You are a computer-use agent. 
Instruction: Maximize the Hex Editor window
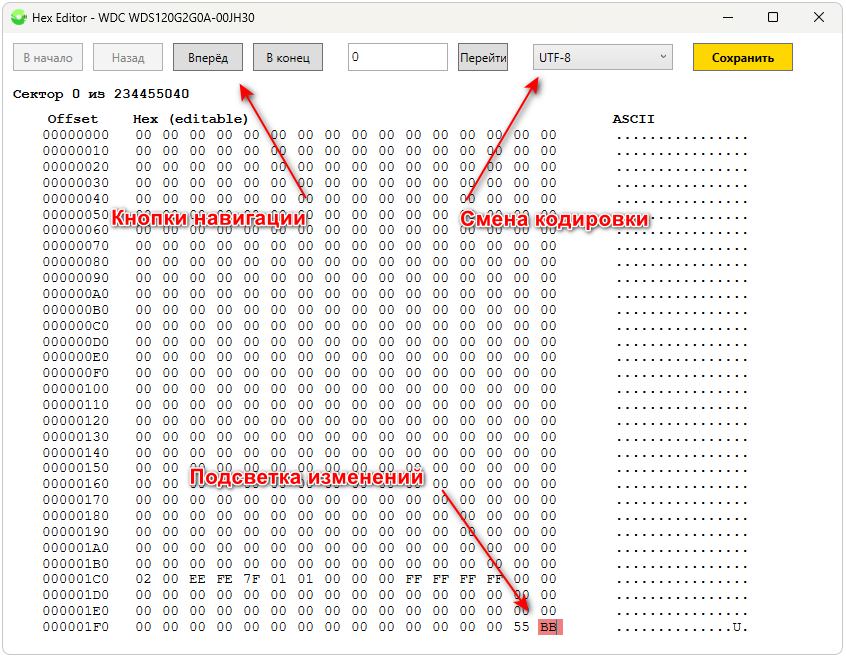tap(773, 17)
